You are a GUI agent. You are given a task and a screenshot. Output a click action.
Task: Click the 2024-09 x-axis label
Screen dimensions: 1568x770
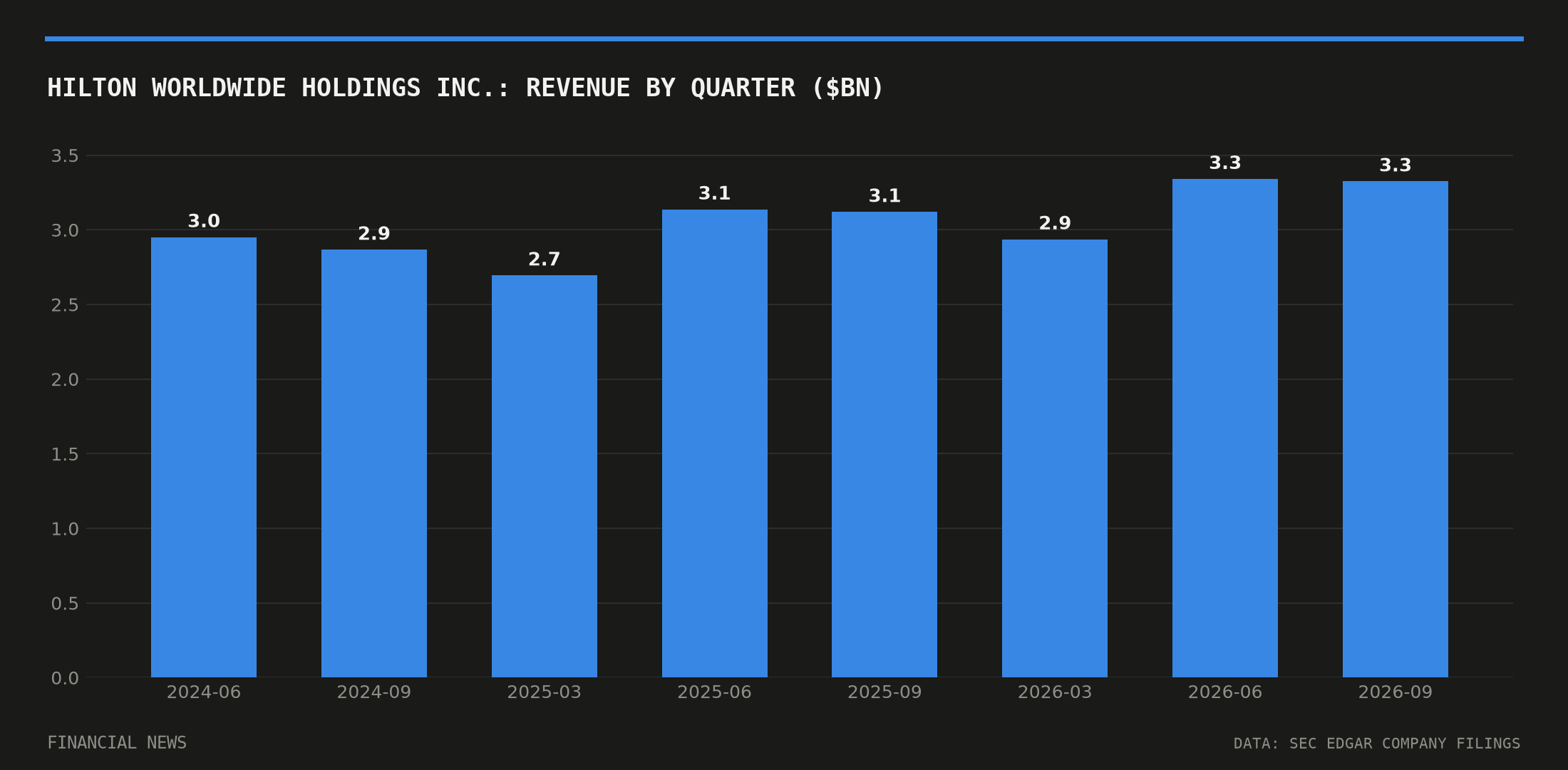pyautogui.click(x=374, y=692)
